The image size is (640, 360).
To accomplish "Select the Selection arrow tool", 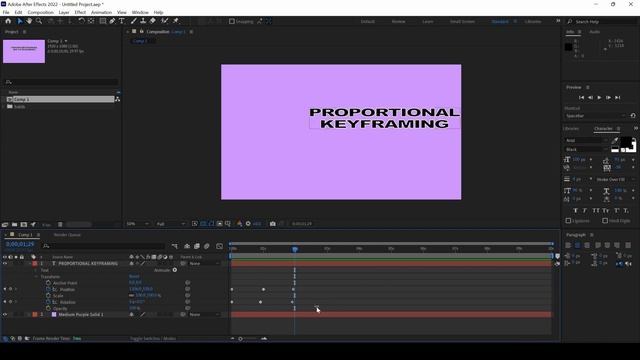I will point(19,21).
